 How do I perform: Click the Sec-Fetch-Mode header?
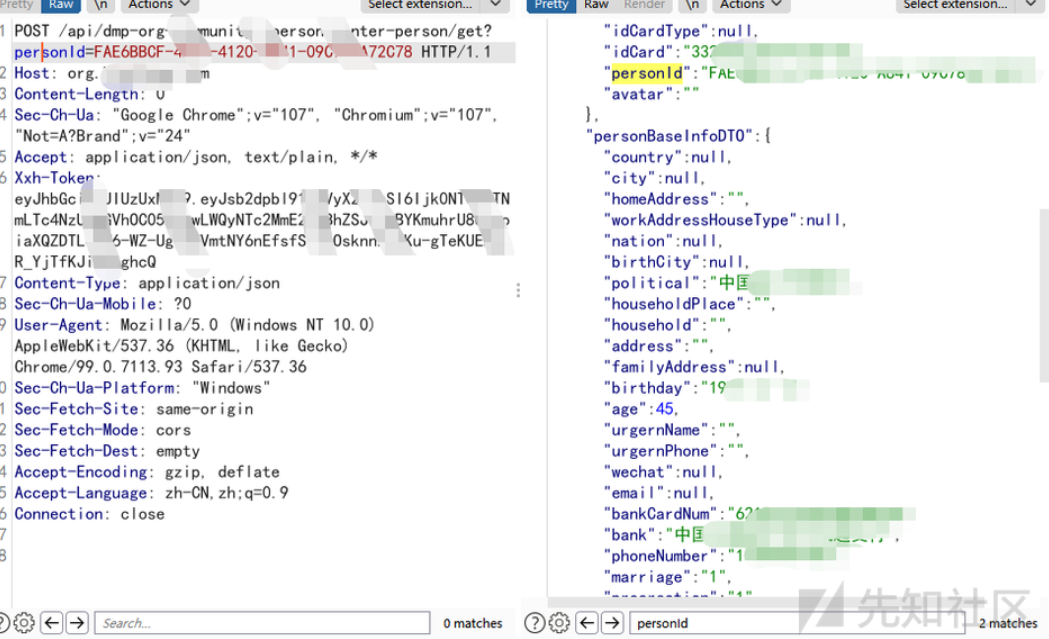[102, 430]
